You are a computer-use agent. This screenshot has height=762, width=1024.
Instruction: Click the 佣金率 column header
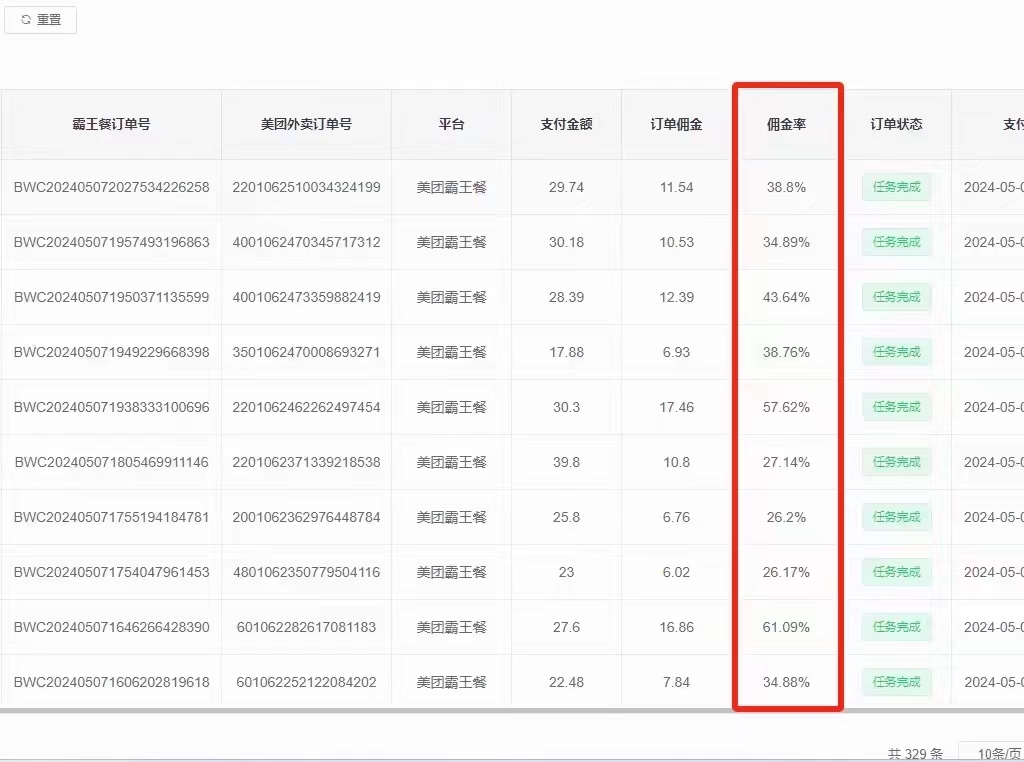pyautogui.click(x=787, y=124)
